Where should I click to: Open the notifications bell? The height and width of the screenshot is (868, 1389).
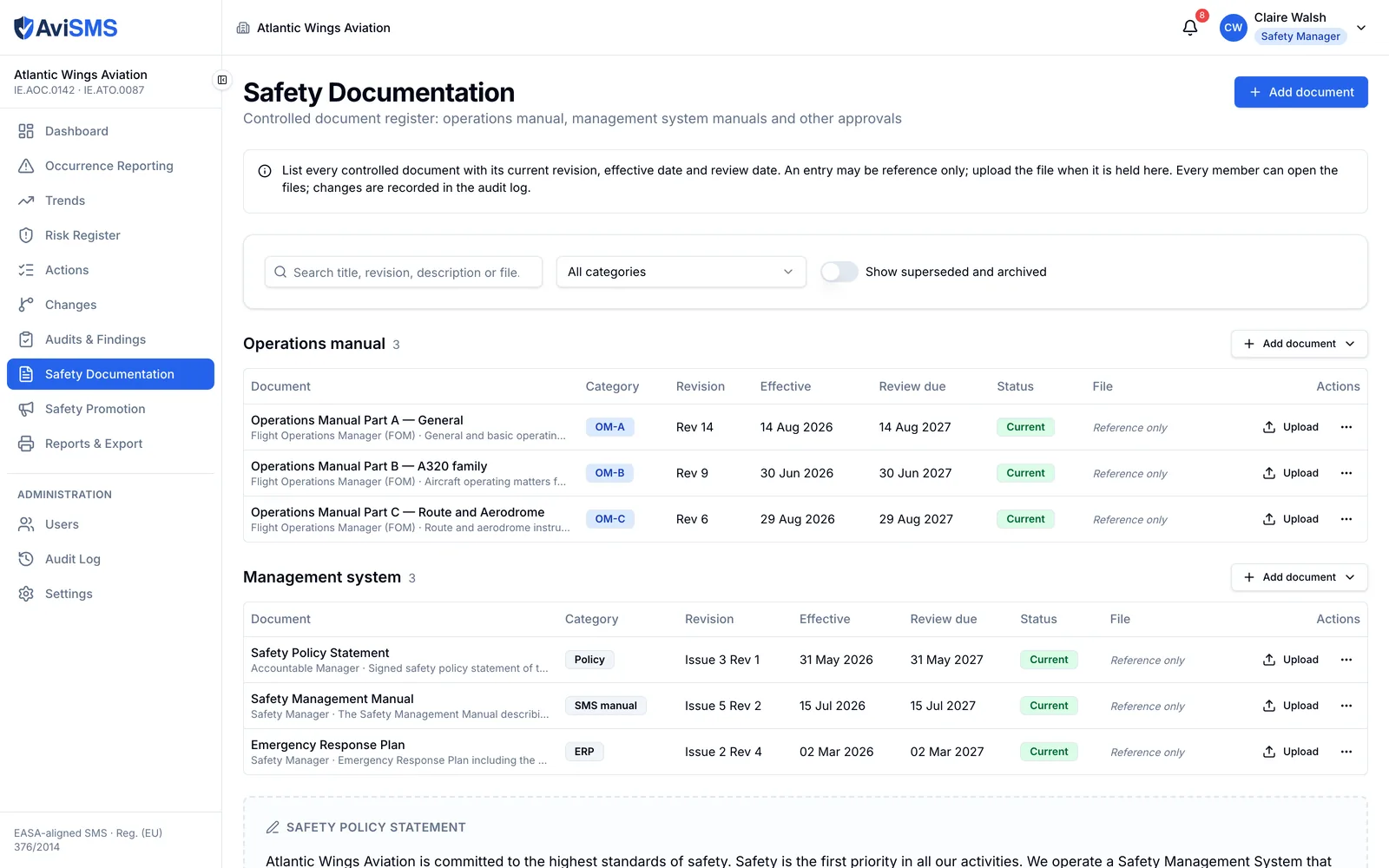[x=1190, y=28]
